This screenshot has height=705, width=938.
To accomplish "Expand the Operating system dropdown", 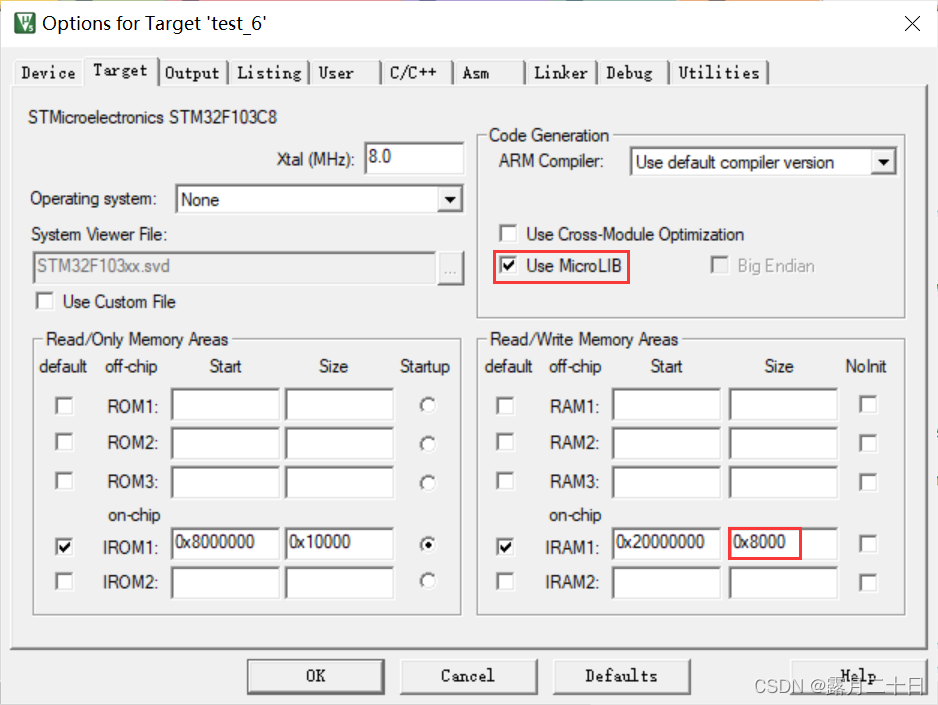I will (450, 199).
